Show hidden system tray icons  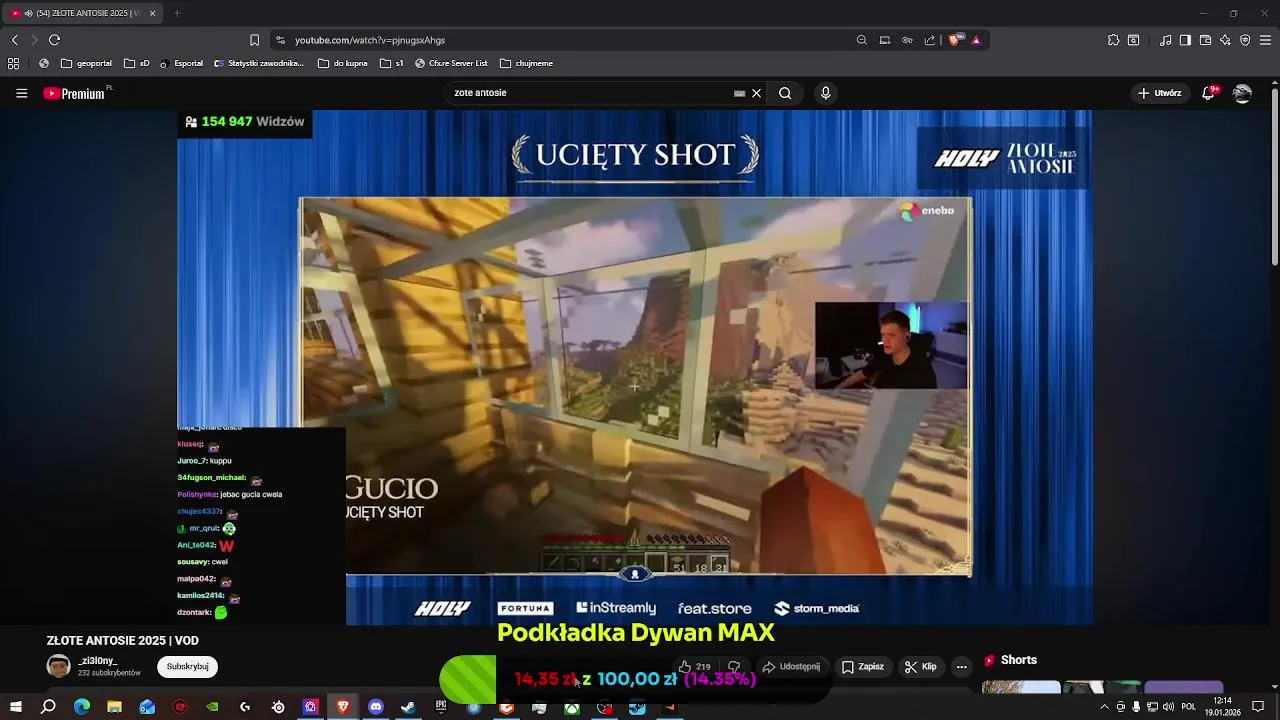click(x=1105, y=707)
